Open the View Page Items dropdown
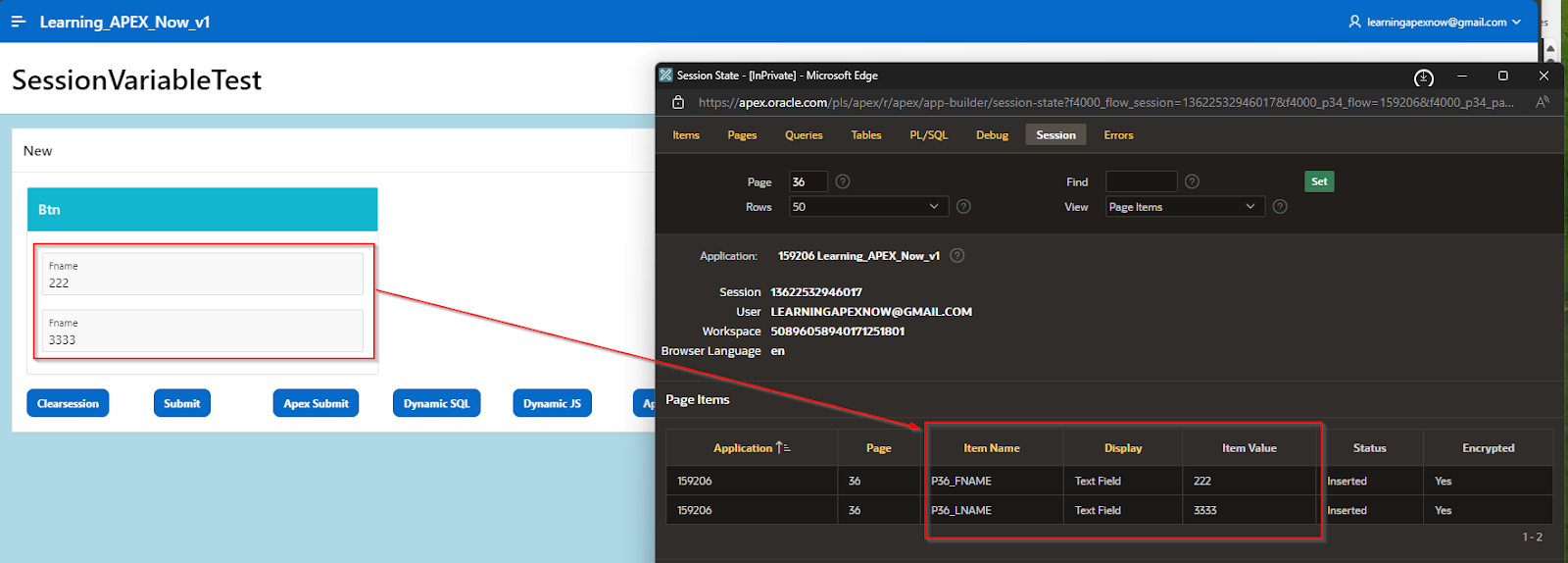The width and height of the screenshot is (1568, 563). tap(1186, 206)
